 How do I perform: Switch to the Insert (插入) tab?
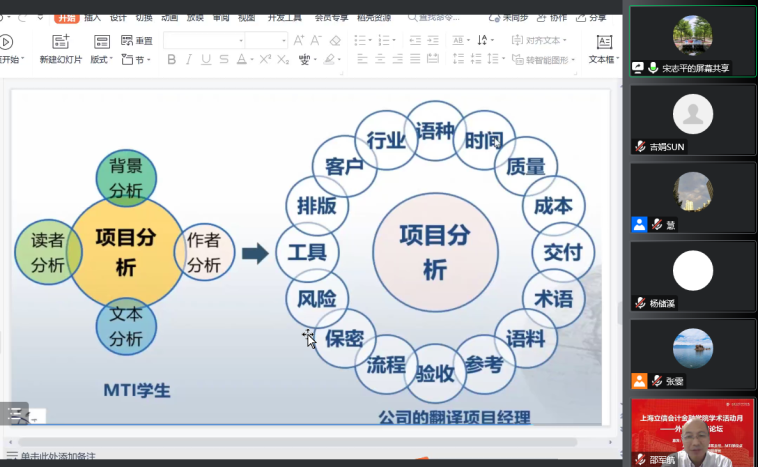coord(92,18)
